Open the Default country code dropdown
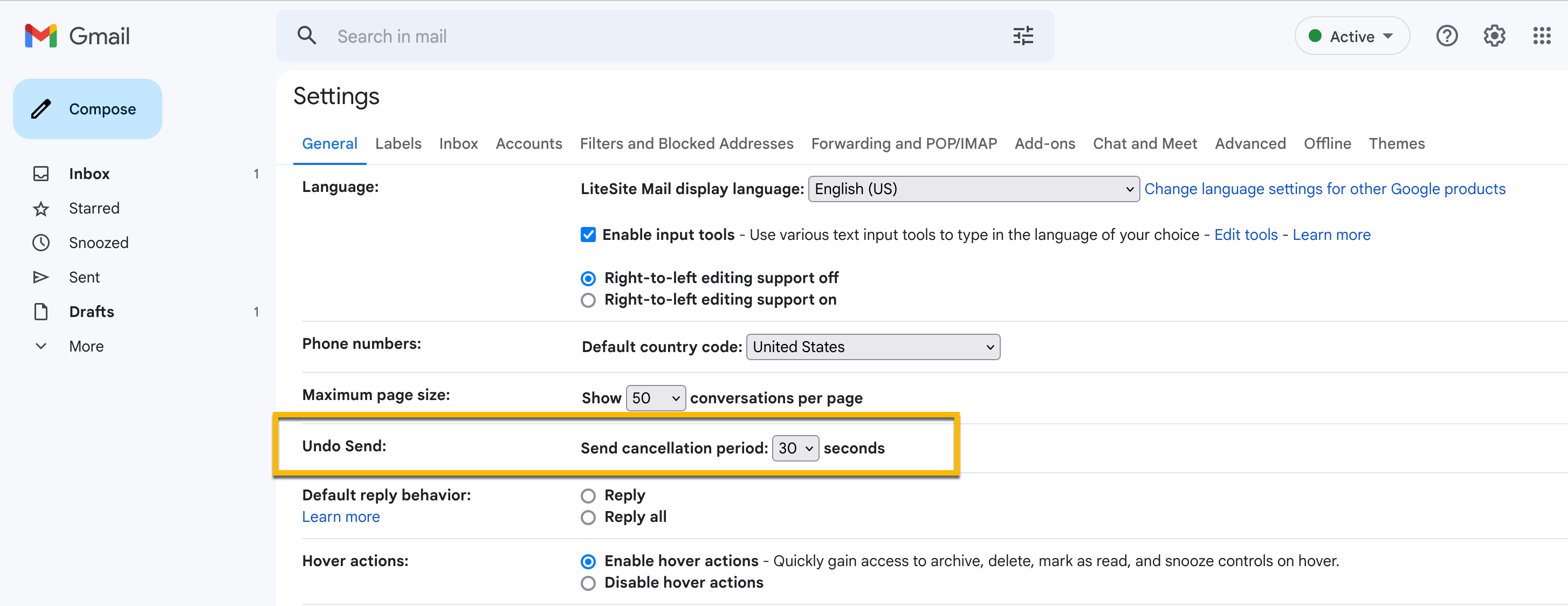This screenshot has height=606, width=1568. point(872,347)
